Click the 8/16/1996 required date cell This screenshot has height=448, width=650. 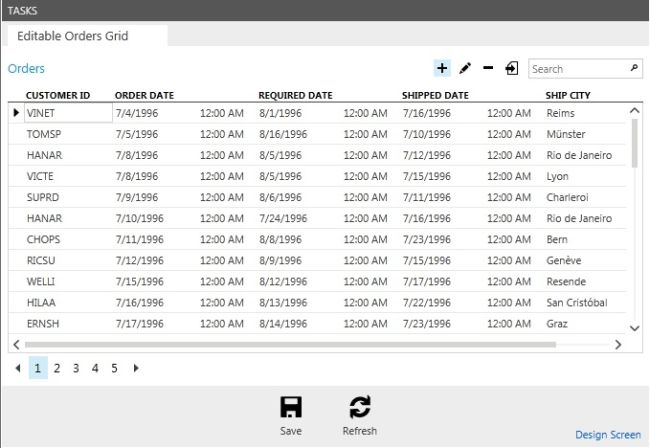(283, 134)
